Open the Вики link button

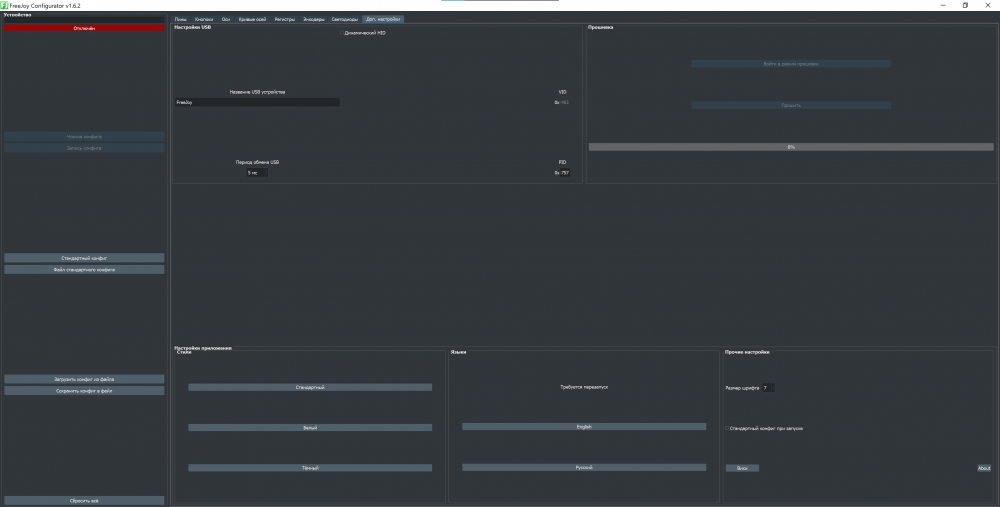pyautogui.click(x=742, y=468)
